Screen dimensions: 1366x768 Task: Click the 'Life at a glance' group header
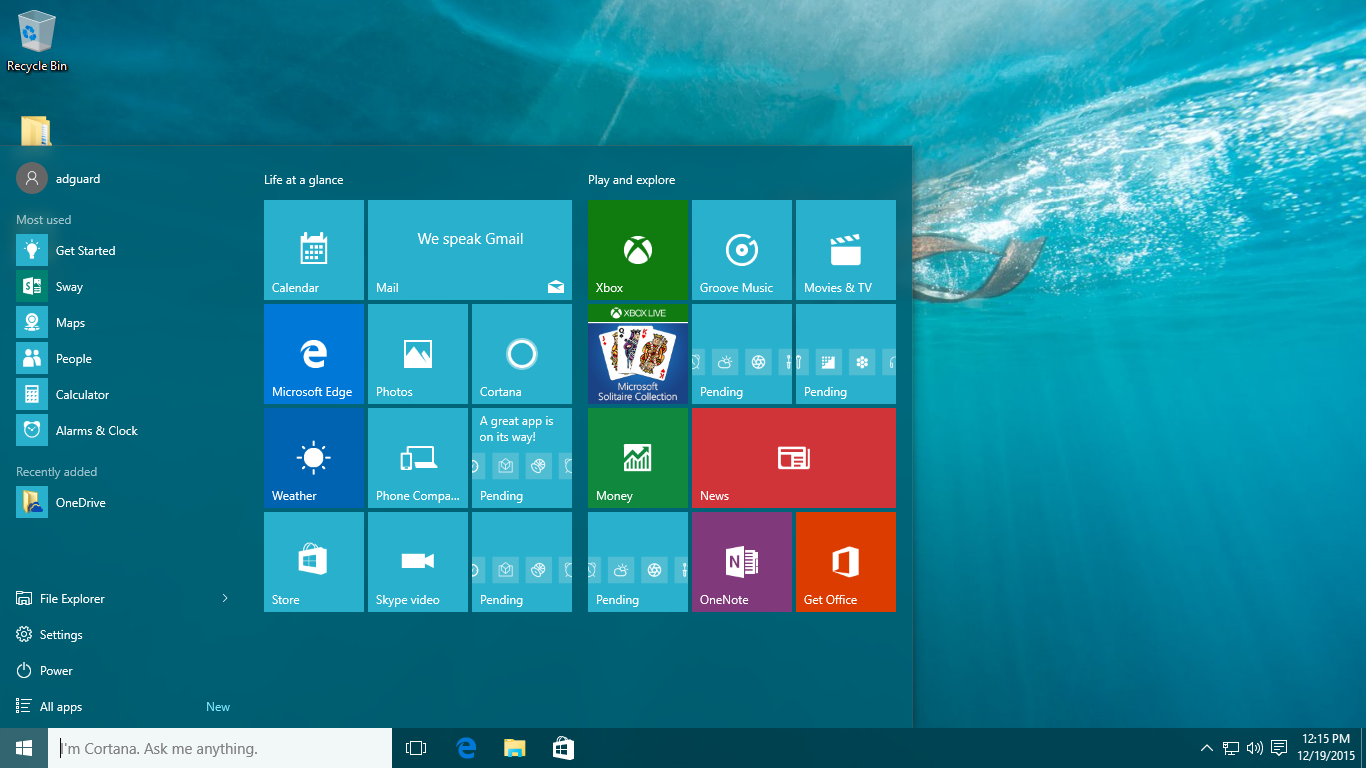click(303, 180)
